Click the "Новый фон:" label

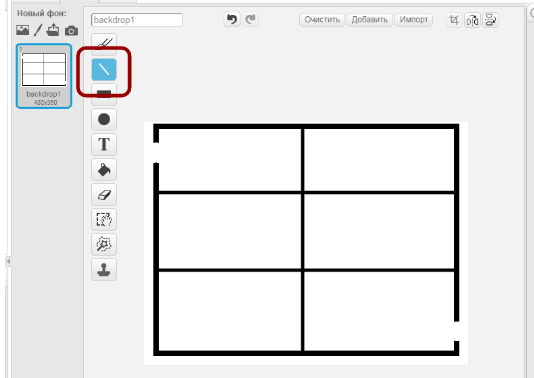[x=42, y=13]
